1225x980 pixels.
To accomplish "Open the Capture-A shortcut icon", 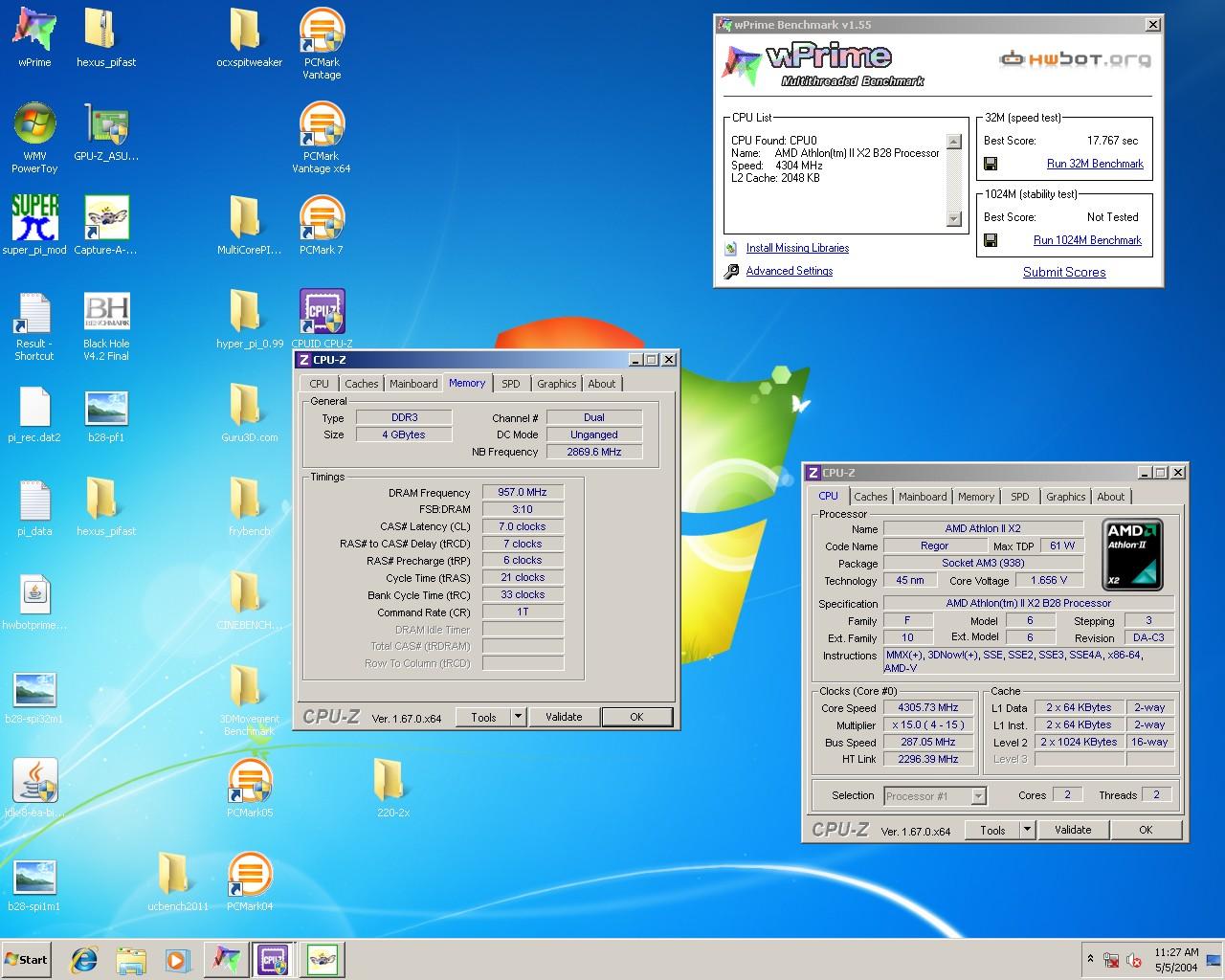I will pos(105,225).
